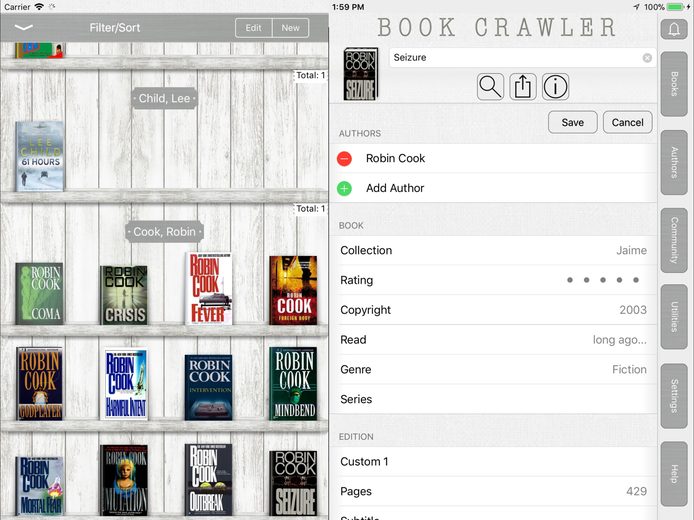
Task: Tap the magnifying glass search icon
Action: point(490,86)
